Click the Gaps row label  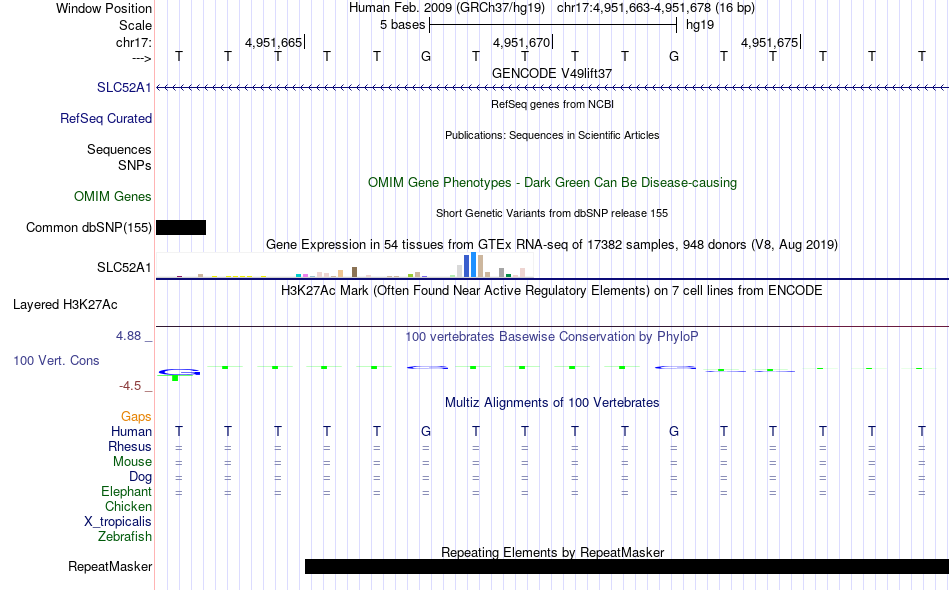136,416
